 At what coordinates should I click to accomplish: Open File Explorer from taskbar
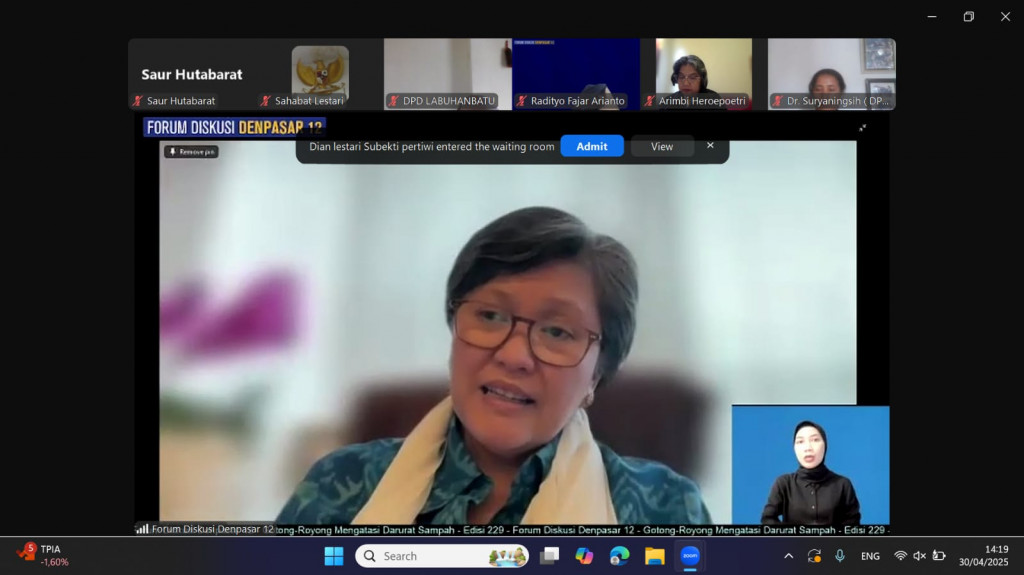(x=654, y=556)
